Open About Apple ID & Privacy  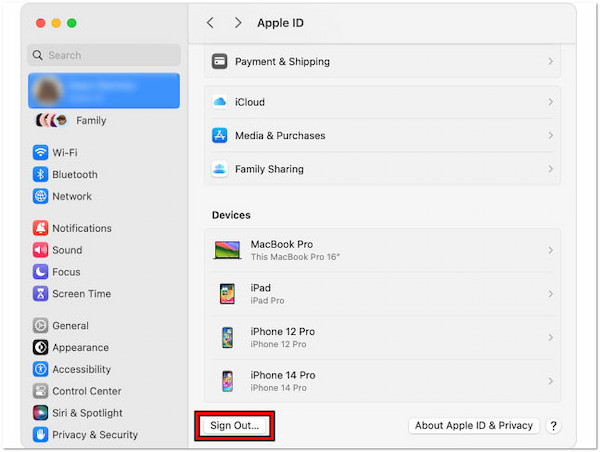(474, 426)
